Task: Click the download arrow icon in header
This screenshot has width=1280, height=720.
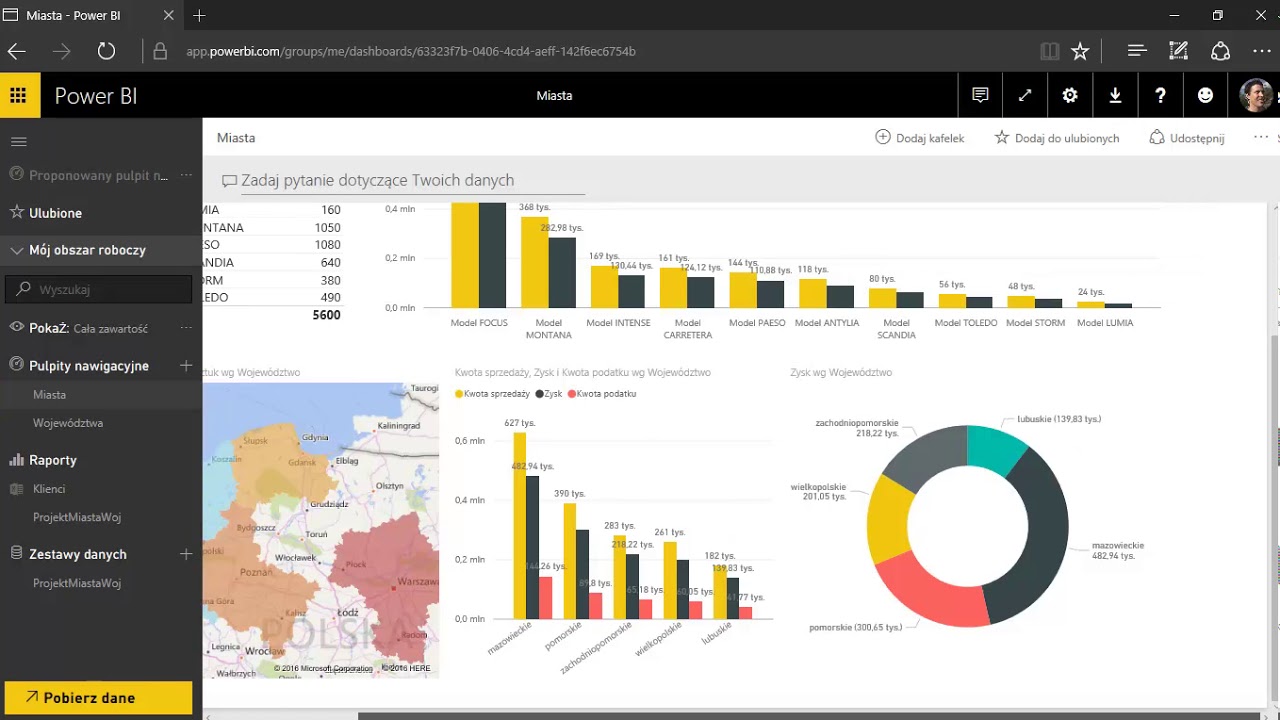Action: (x=1115, y=96)
